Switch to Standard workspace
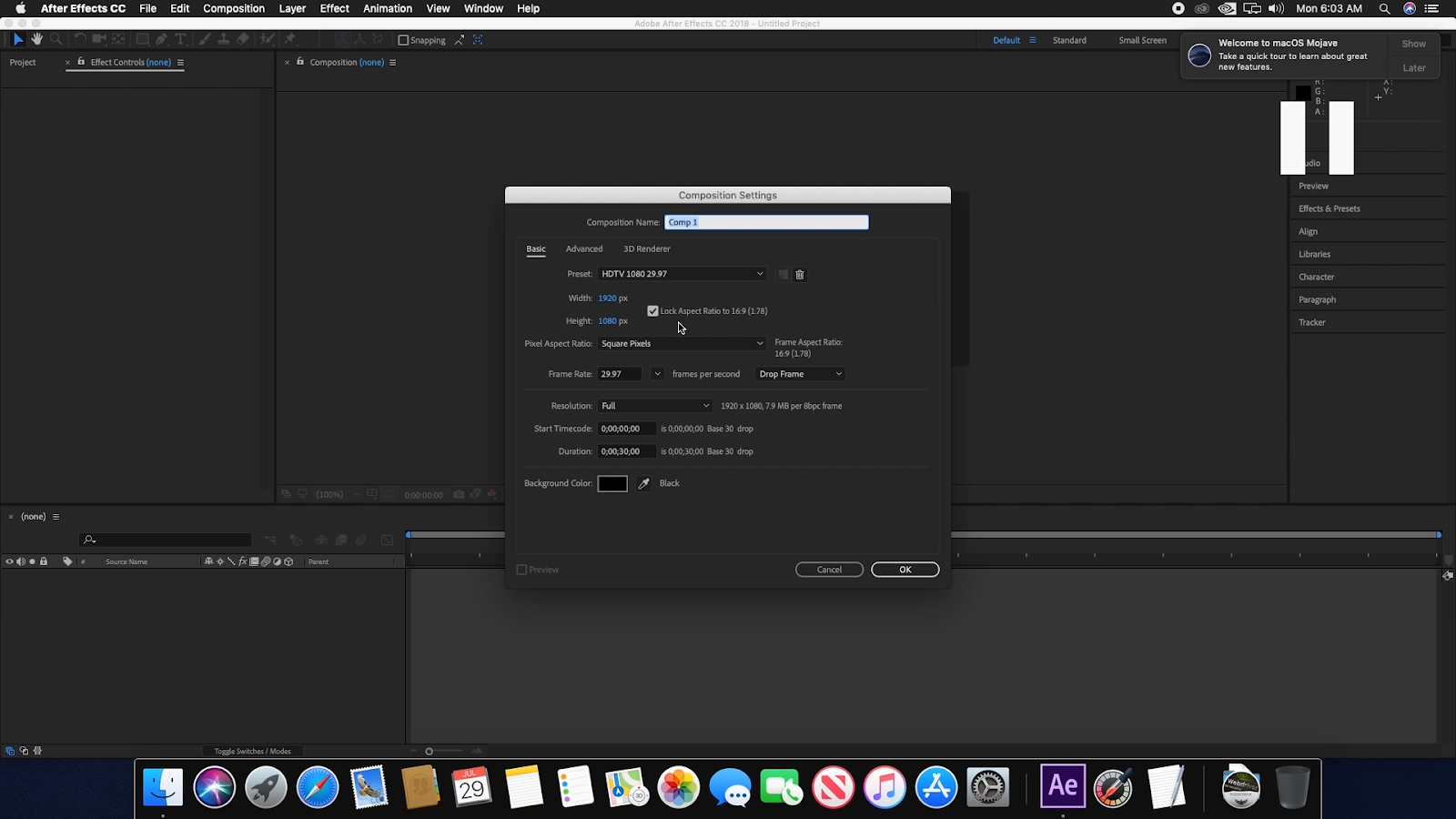The image size is (1456, 819). [1069, 40]
